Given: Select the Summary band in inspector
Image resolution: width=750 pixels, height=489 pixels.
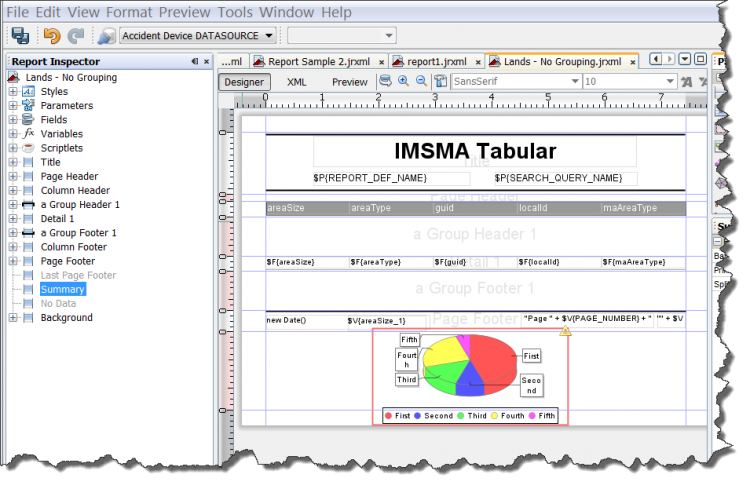Looking at the screenshot, I should point(62,289).
